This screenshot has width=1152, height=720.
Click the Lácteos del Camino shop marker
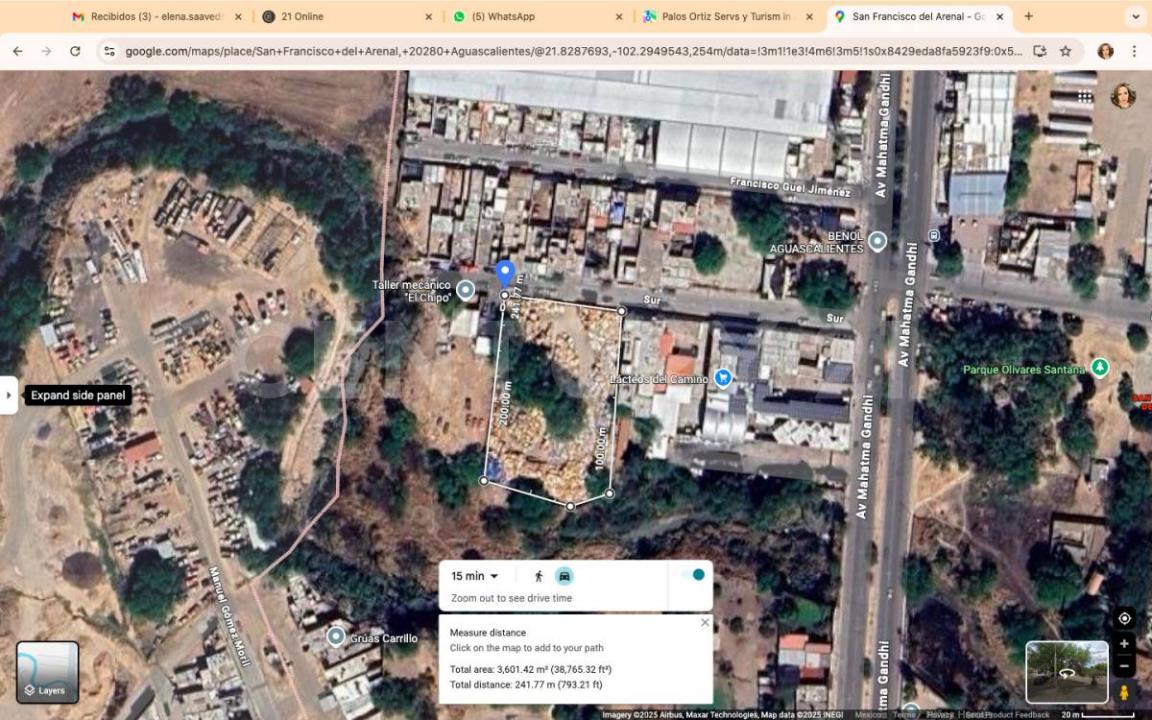(x=724, y=378)
